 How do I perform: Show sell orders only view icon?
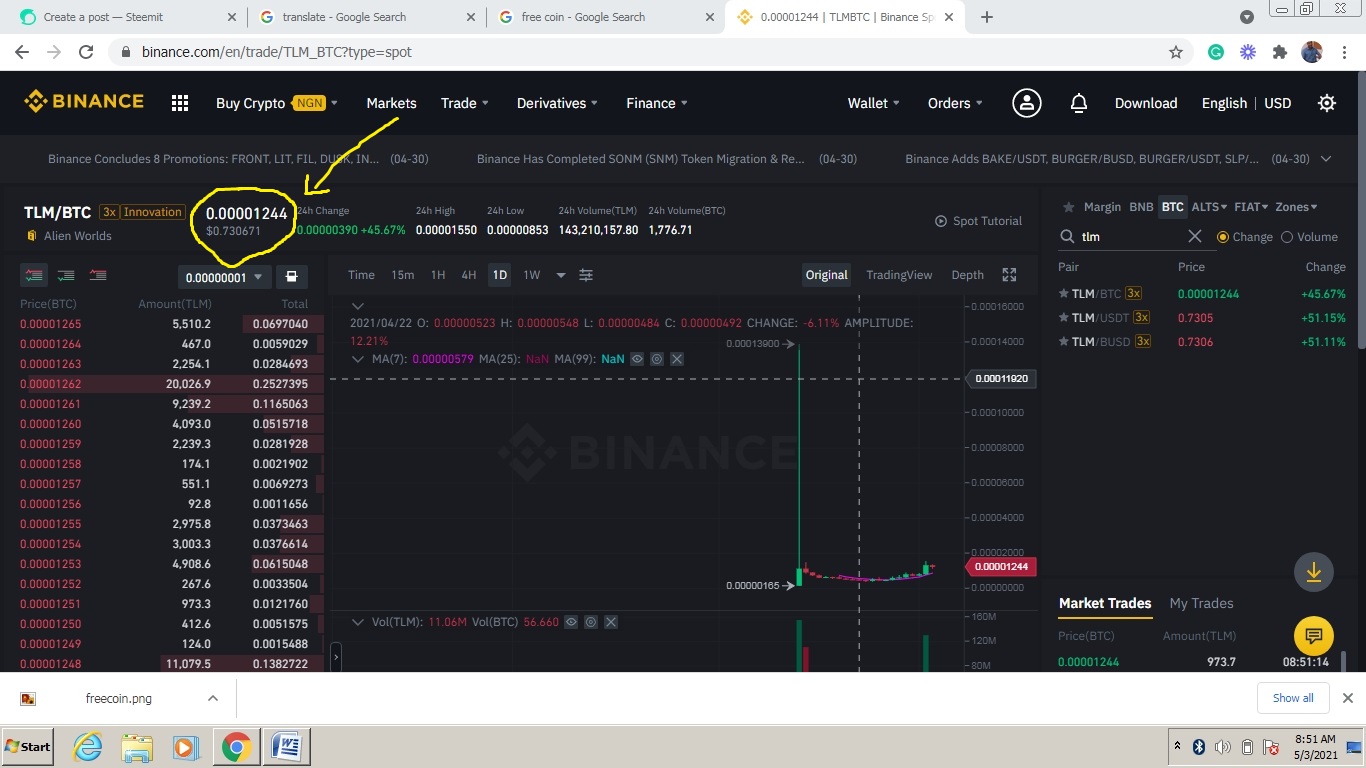(98, 276)
